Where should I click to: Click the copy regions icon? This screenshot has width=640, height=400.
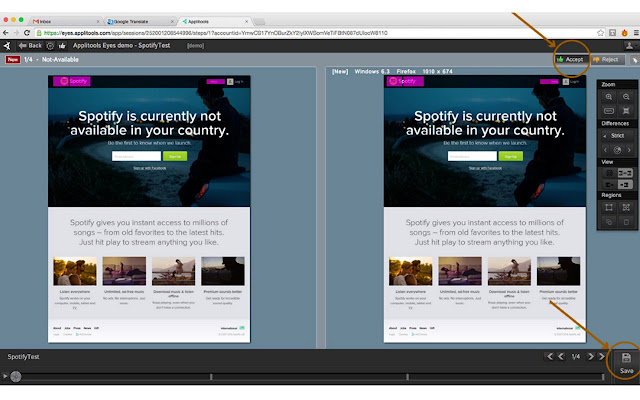coord(609,222)
